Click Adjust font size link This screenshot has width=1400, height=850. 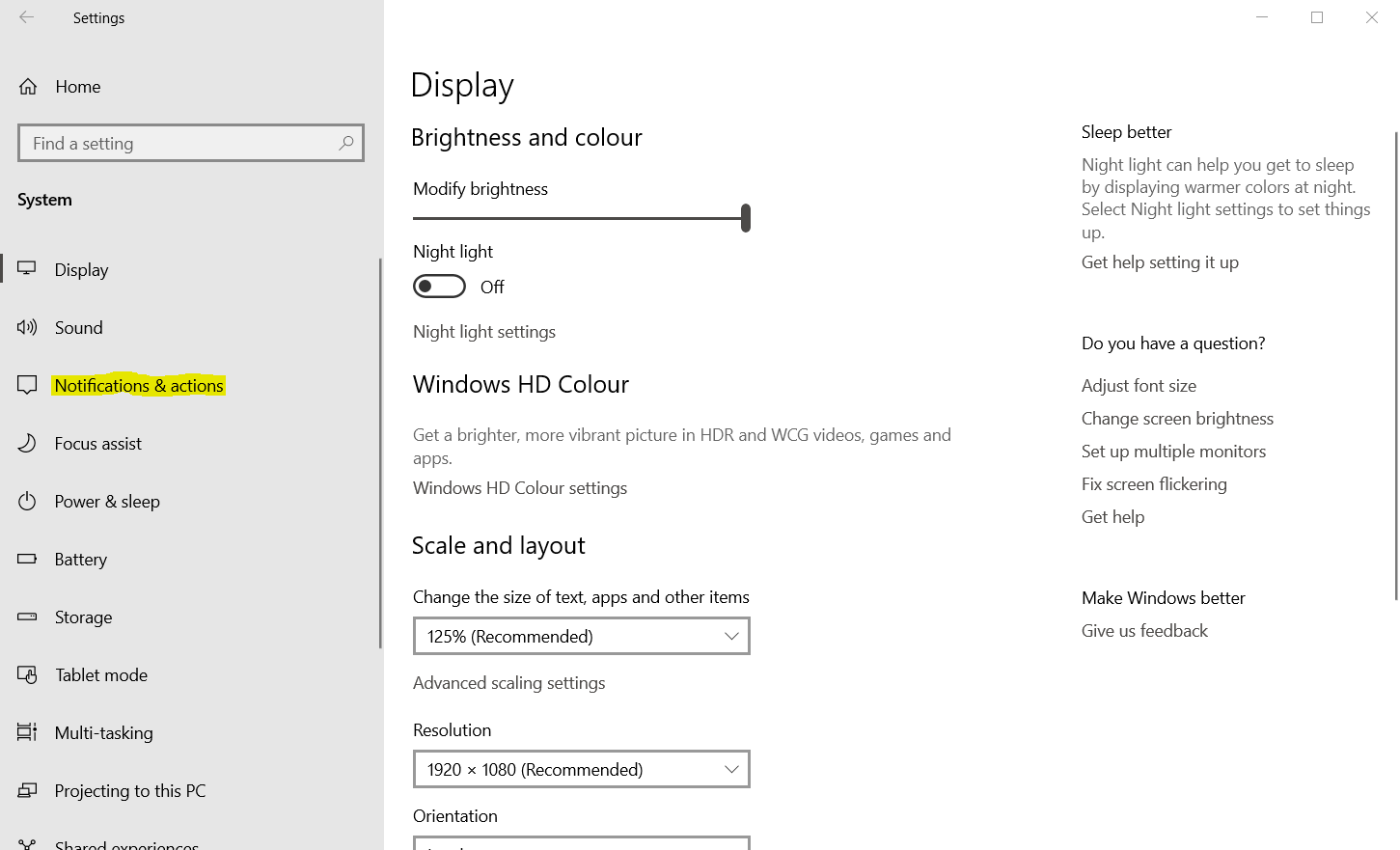tap(1139, 386)
